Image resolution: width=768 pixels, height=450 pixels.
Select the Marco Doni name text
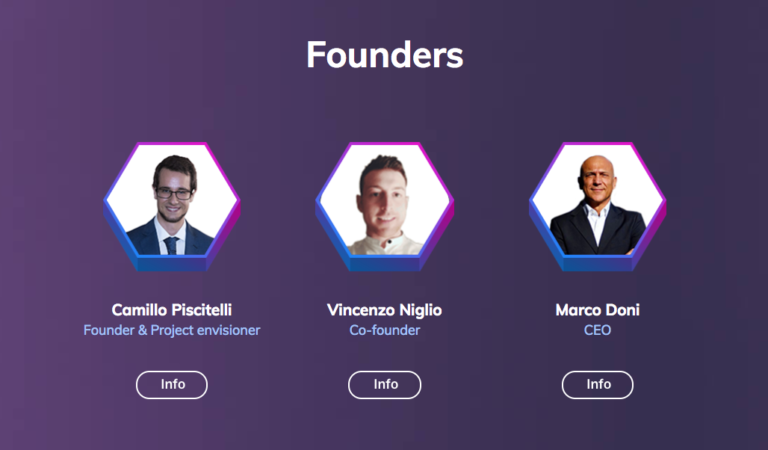point(598,310)
